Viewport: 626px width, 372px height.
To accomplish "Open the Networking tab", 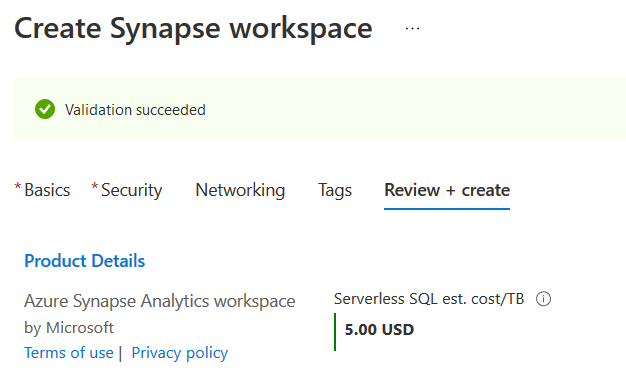I will click(240, 190).
